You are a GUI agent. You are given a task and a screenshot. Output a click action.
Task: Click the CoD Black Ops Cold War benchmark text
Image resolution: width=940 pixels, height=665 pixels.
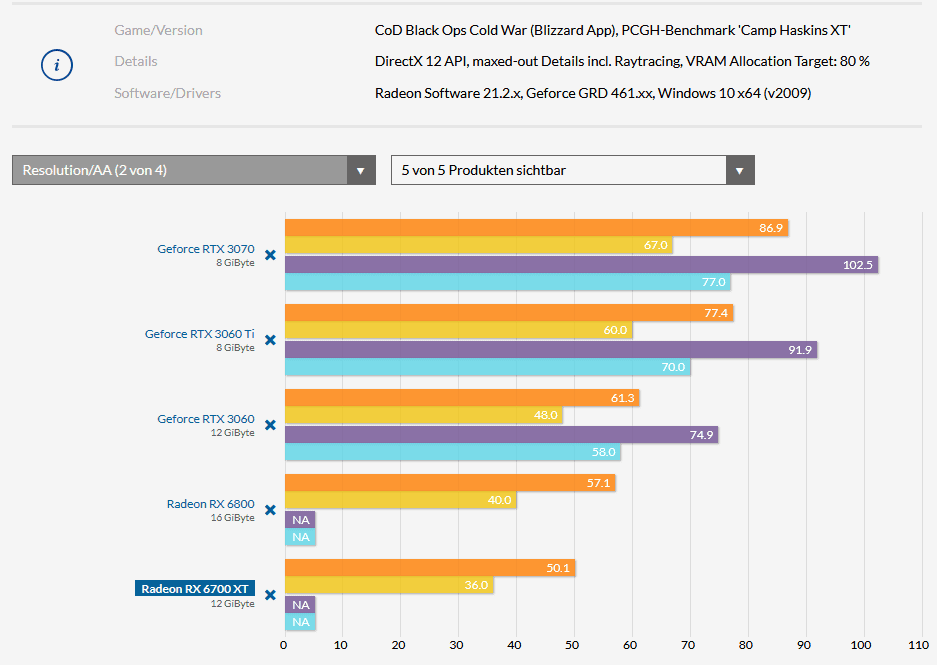[613, 31]
